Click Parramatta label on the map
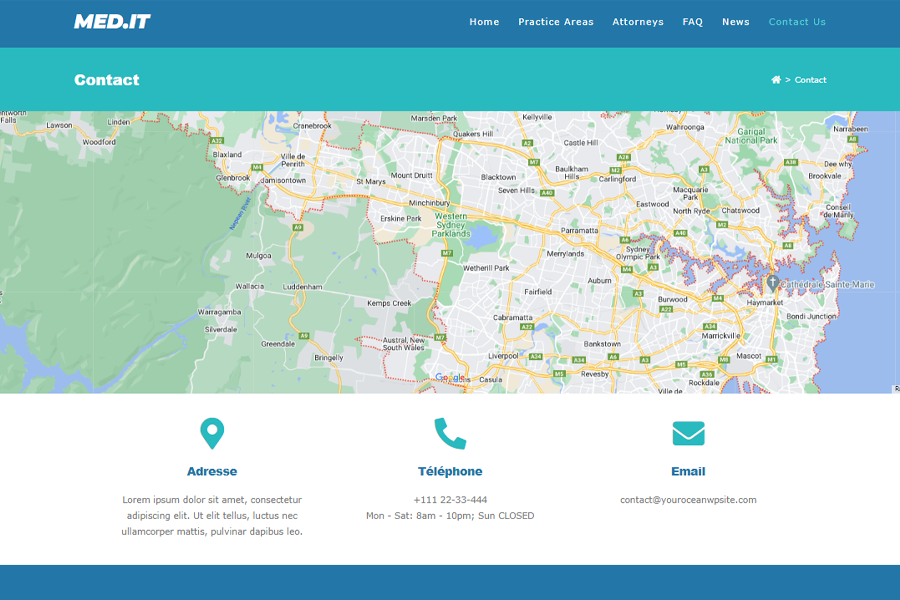 pyautogui.click(x=579, y=230)
